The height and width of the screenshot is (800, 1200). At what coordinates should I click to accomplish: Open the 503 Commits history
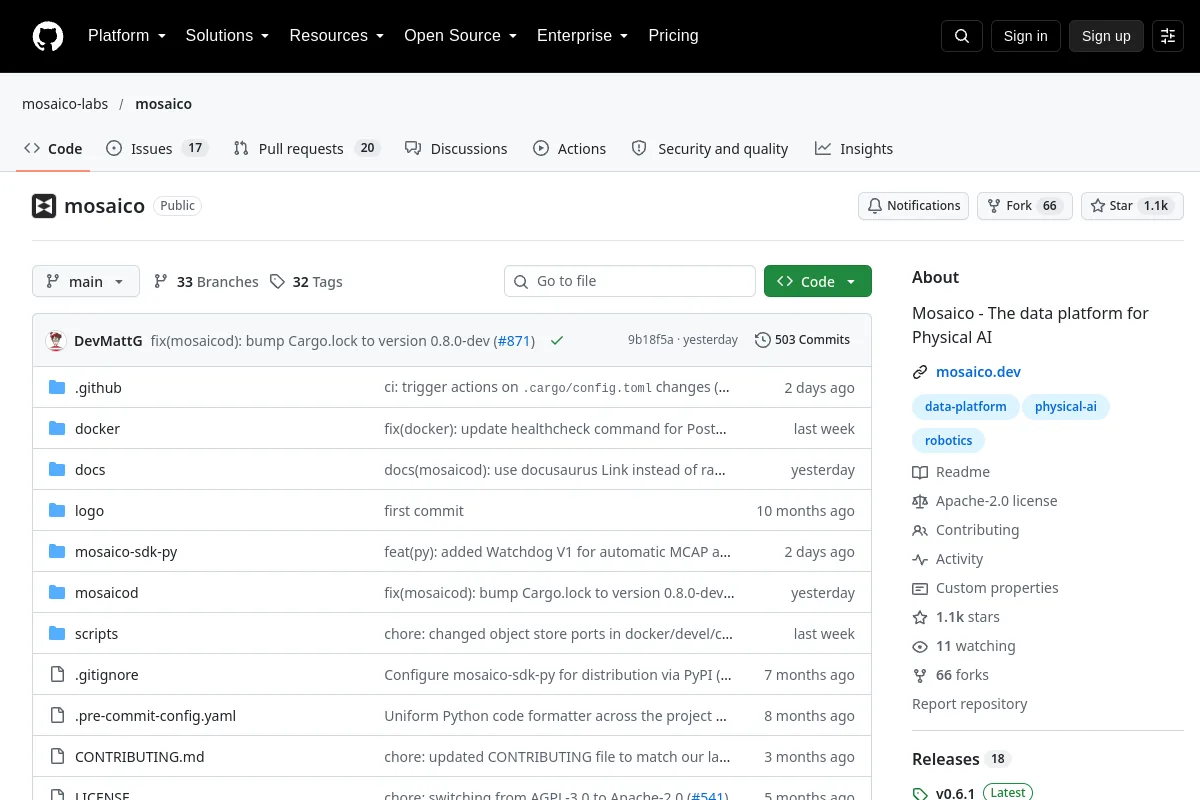pos(802,340)
